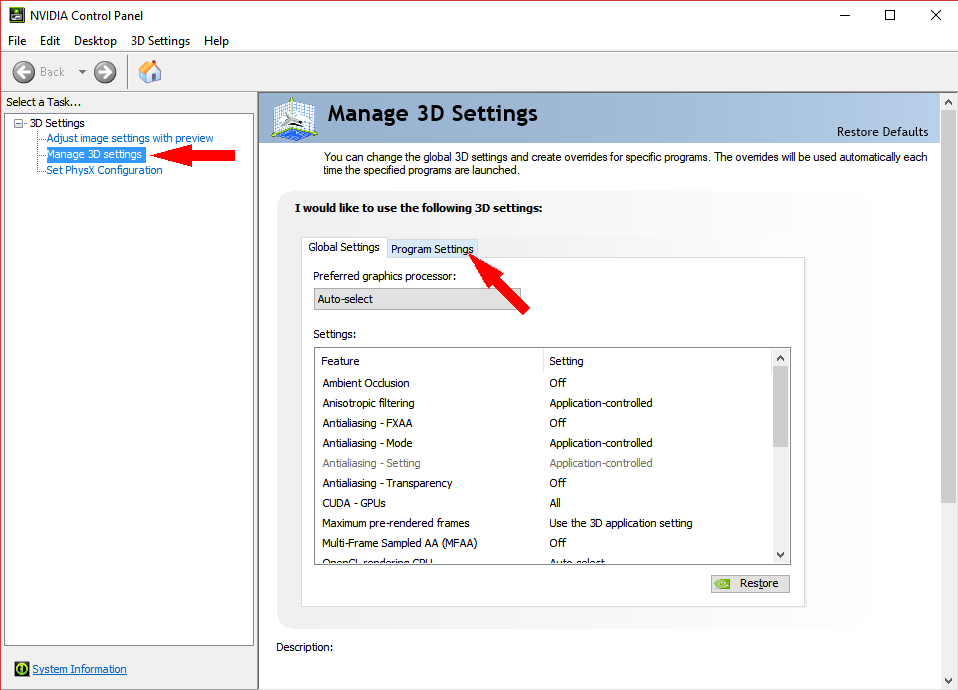
Task: Open the Back history dropdown arrow
Action: pyautogui.click(x=82, y=72)
